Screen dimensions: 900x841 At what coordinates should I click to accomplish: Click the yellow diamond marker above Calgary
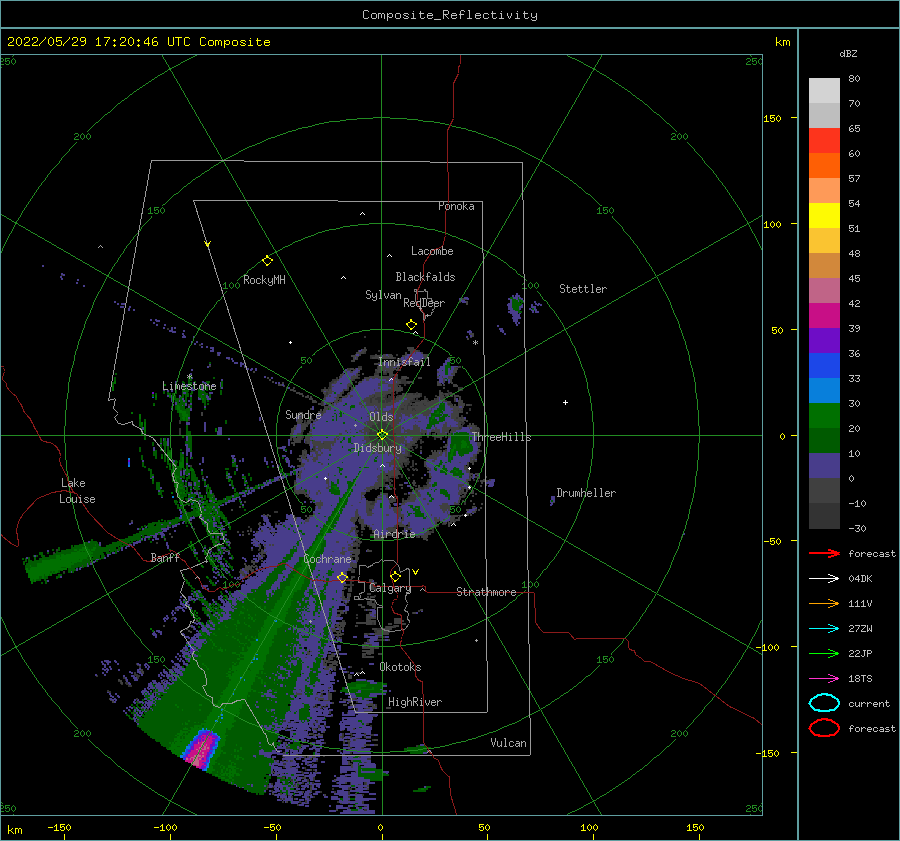[x=395, y=576]
